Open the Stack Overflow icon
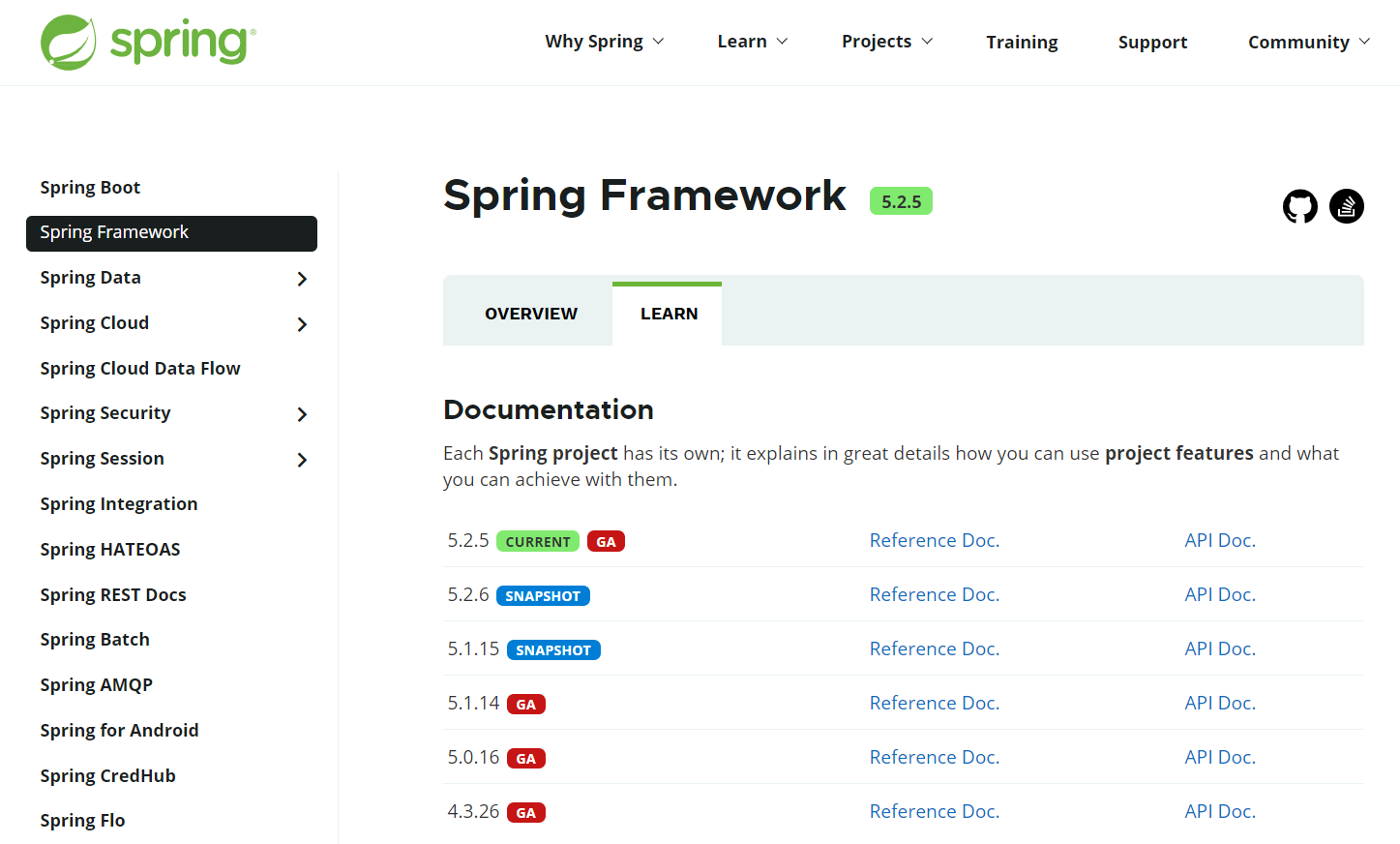This screenshot has width=1400, height=844. 1347,206
